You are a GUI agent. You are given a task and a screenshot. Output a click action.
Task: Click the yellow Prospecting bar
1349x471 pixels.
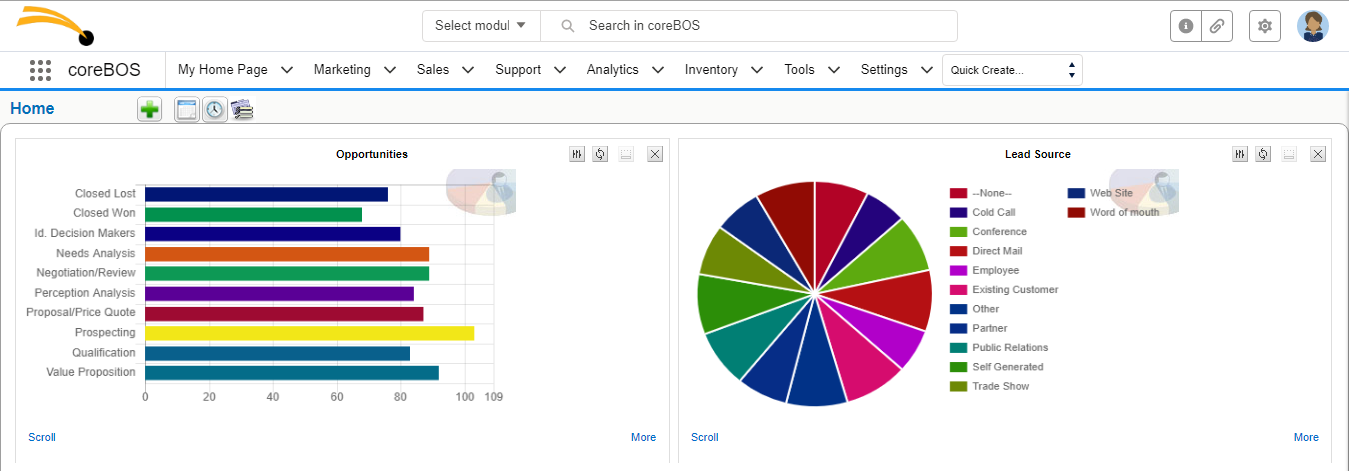tap(309, 333)
